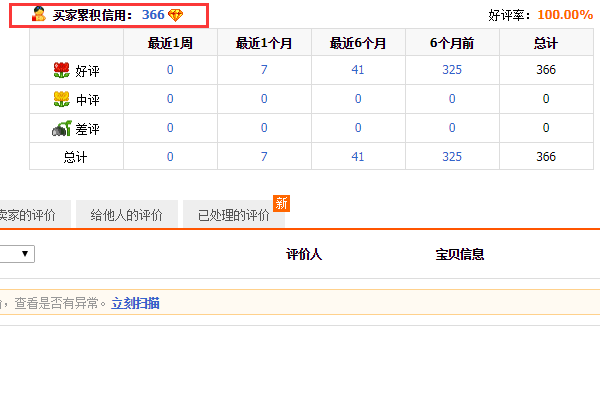The width and height of the screenshot is (600, 400).
Task: Open the buyer credit score 366 link
Action: 153,15
